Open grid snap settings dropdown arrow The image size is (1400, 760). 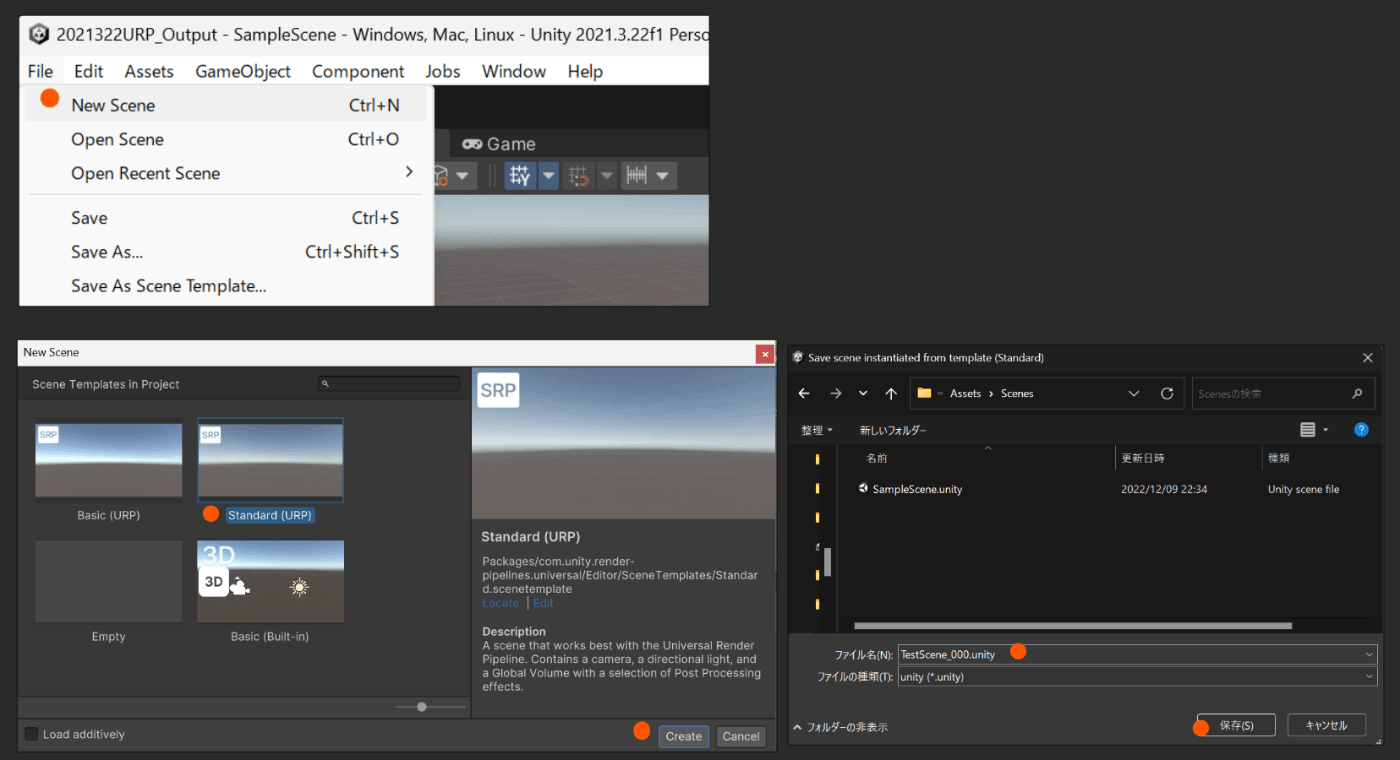(607, 176)
